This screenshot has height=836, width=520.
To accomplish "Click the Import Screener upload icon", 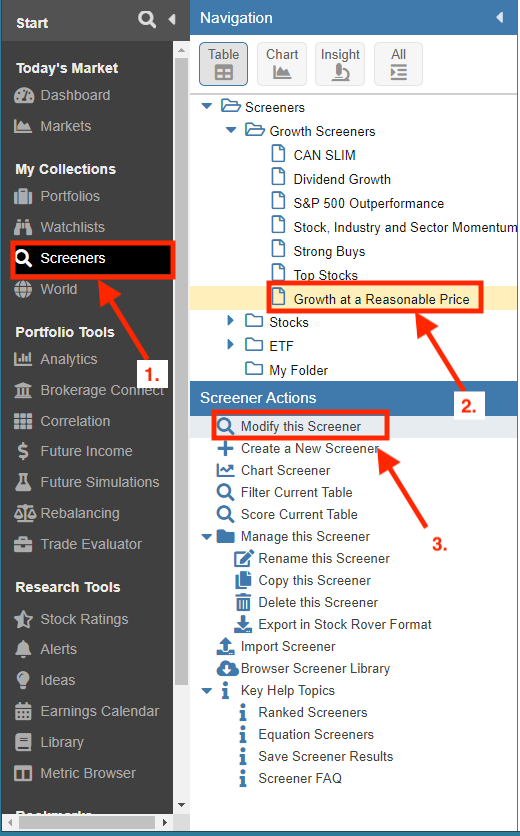I will 226,646.
